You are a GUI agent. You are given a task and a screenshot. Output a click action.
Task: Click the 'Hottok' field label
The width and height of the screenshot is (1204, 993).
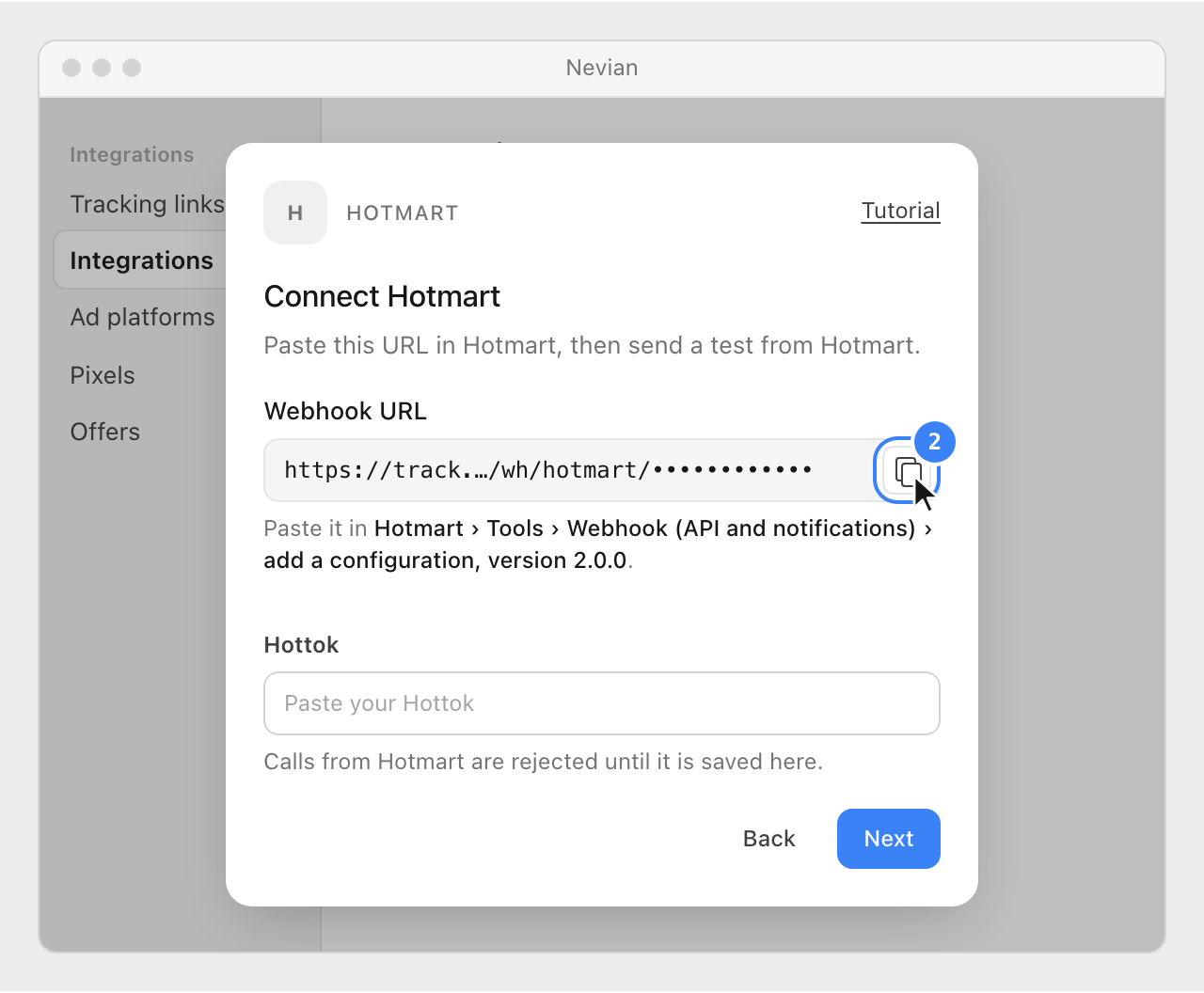[x=301, y=645]
